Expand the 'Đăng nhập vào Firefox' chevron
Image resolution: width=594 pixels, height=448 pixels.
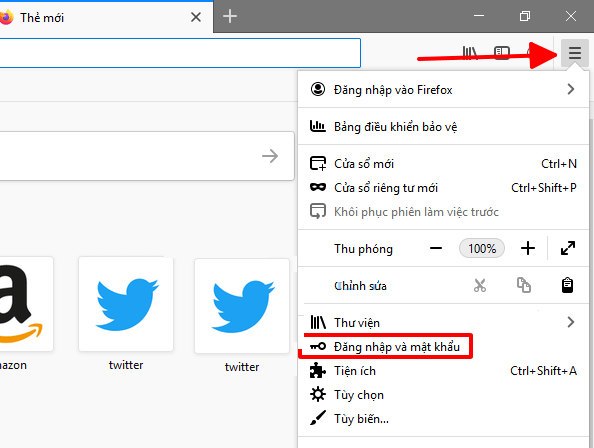point(571,89)
